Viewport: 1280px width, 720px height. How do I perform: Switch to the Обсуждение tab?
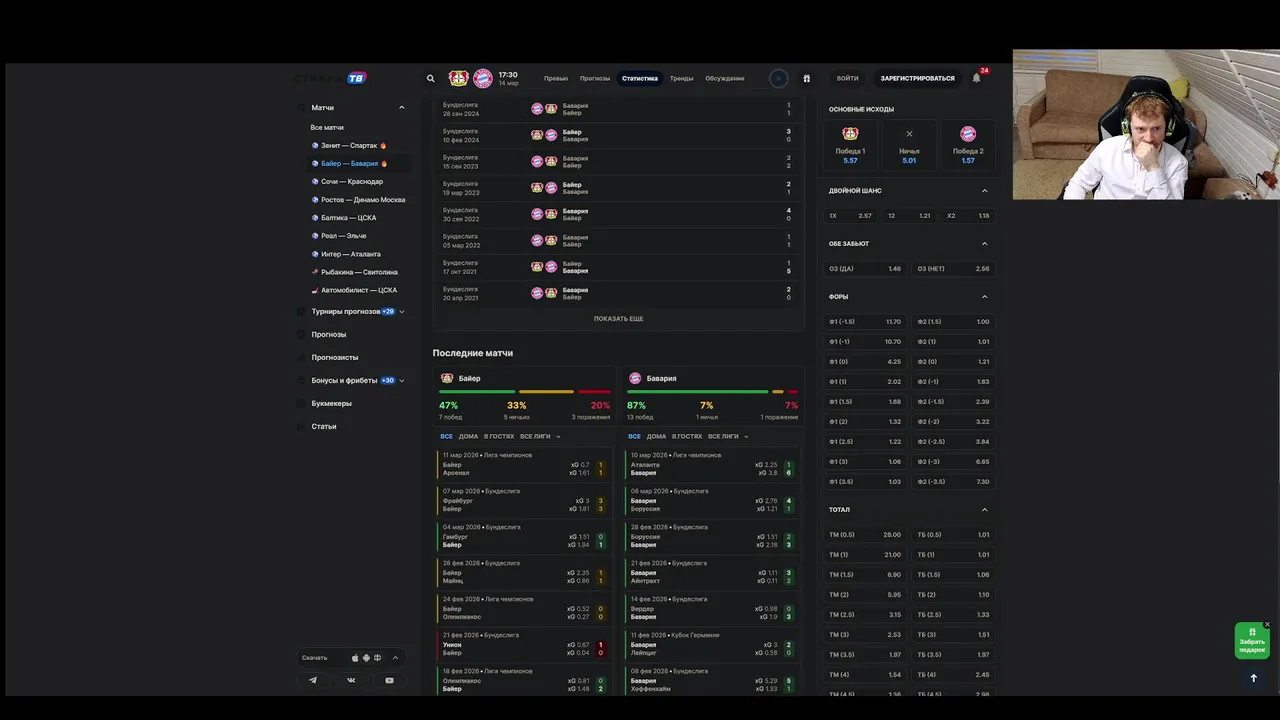point(724,78)
